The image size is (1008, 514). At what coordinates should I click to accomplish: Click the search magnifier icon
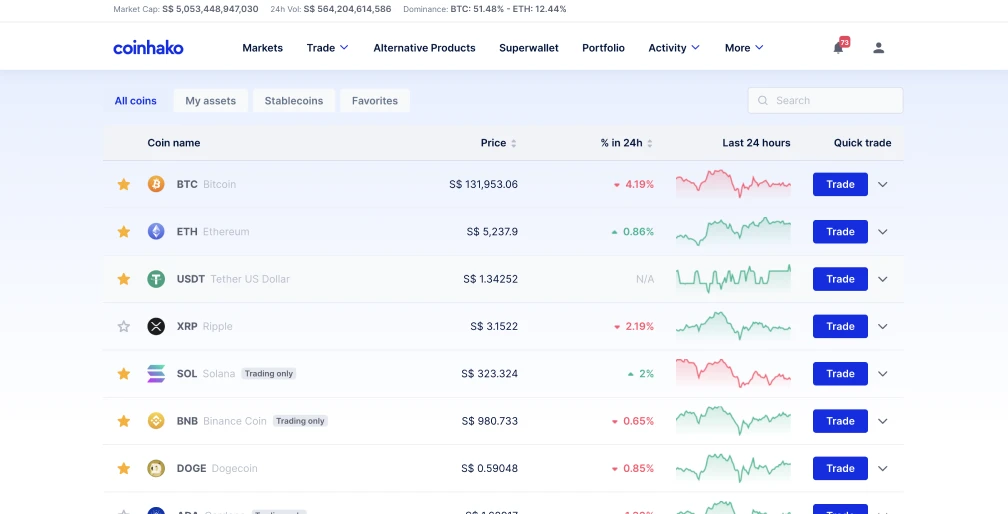pyautogui.click(x=763, y=100)
